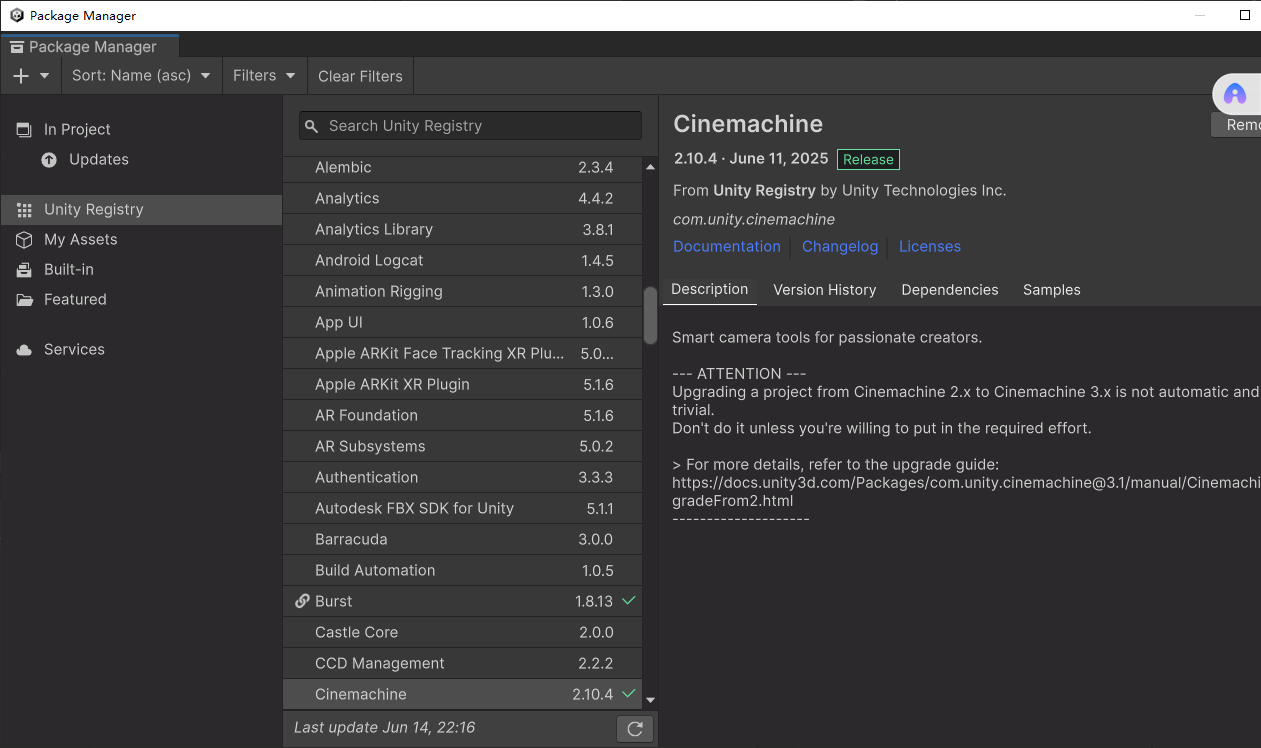The image size is (1261, 748).
Task: Select the Alembic package
Action: click(x=463, y=167)
